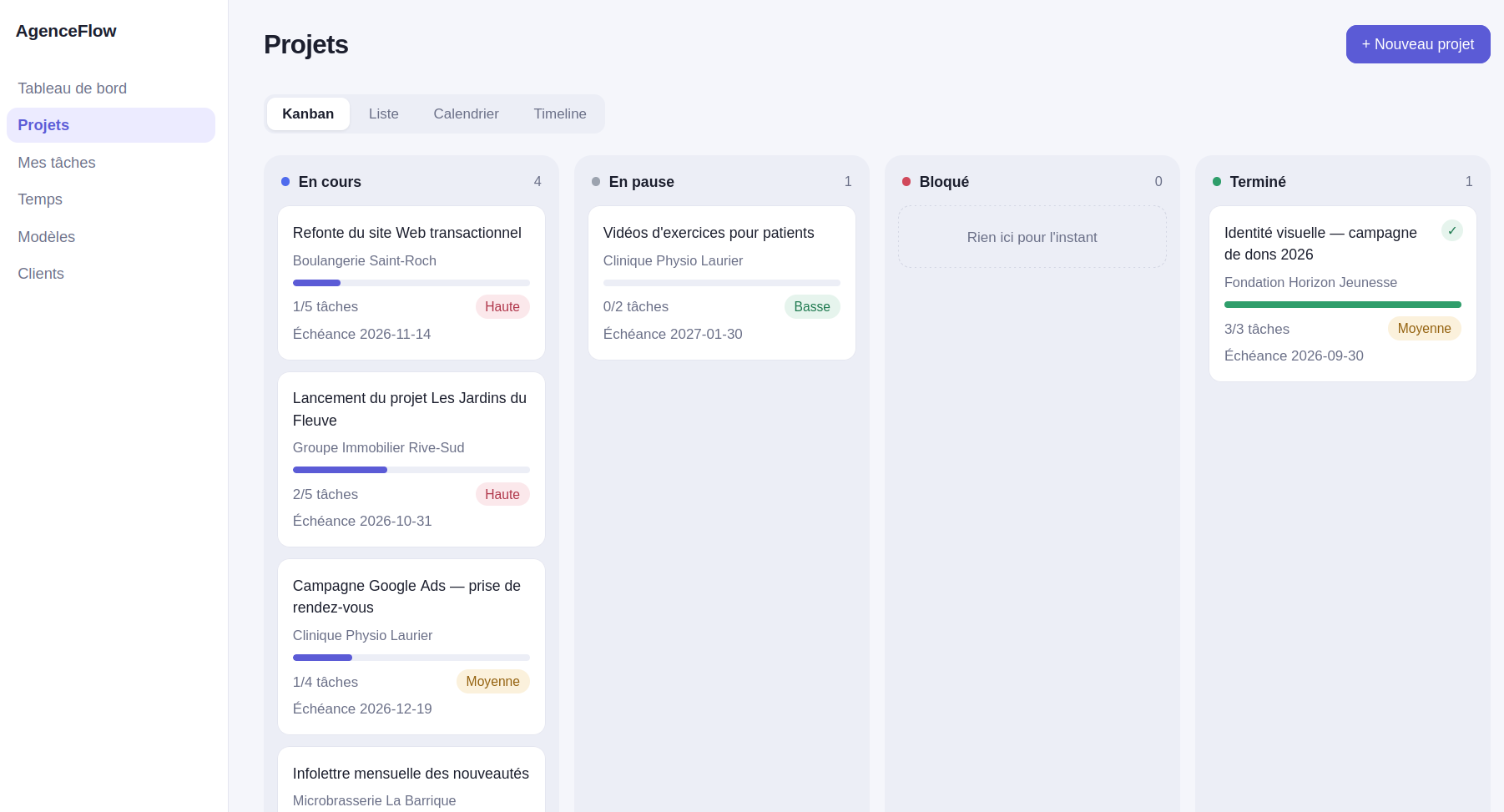Click the gray status dot beside En pause
The image size is (1504, 812).
click(x=596, y=182)
